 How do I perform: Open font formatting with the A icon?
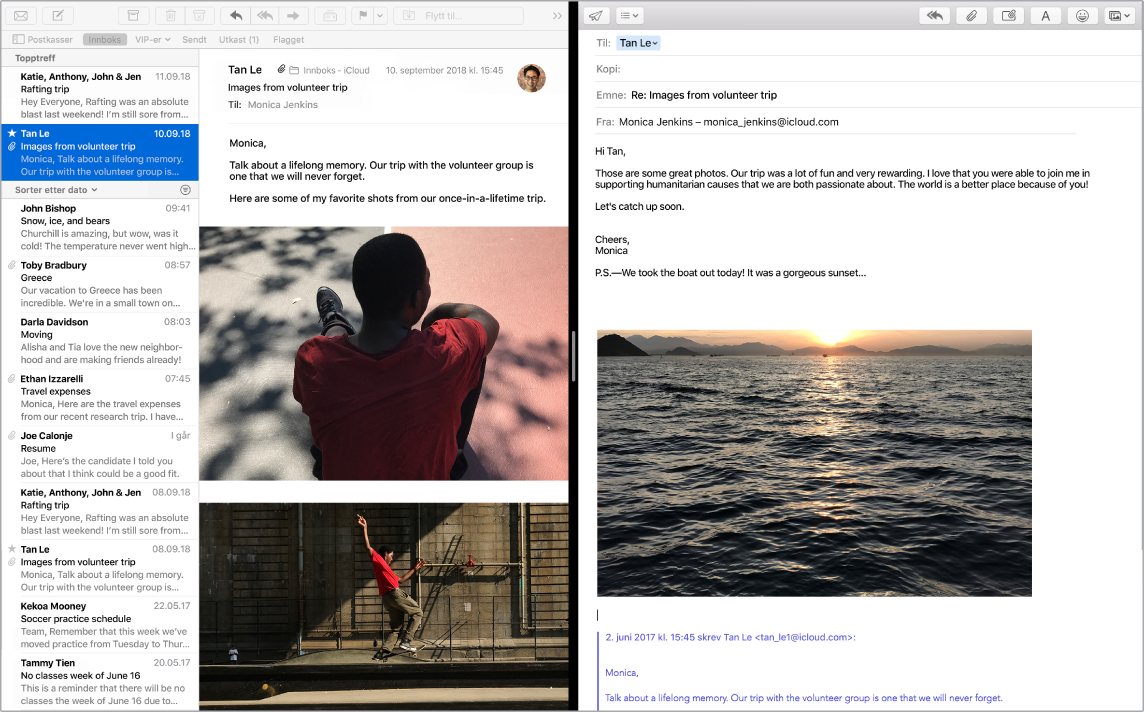1045,15
